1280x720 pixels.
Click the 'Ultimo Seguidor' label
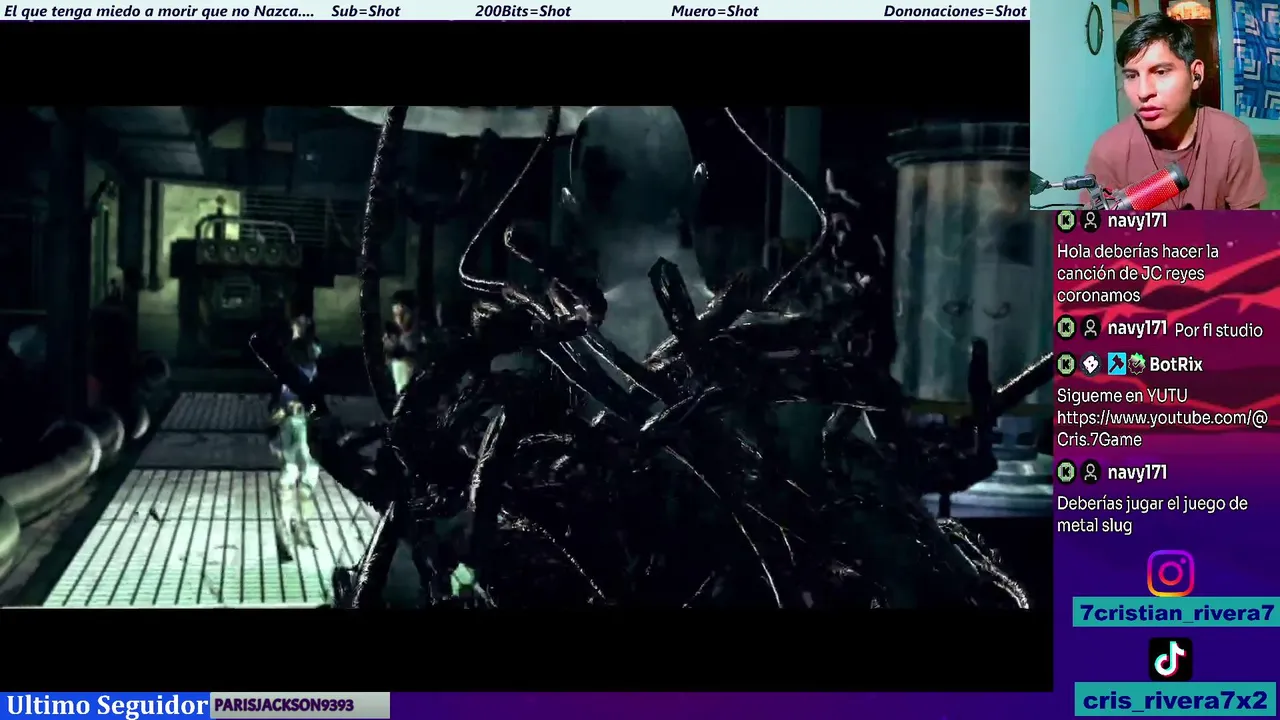coord(106,705)
